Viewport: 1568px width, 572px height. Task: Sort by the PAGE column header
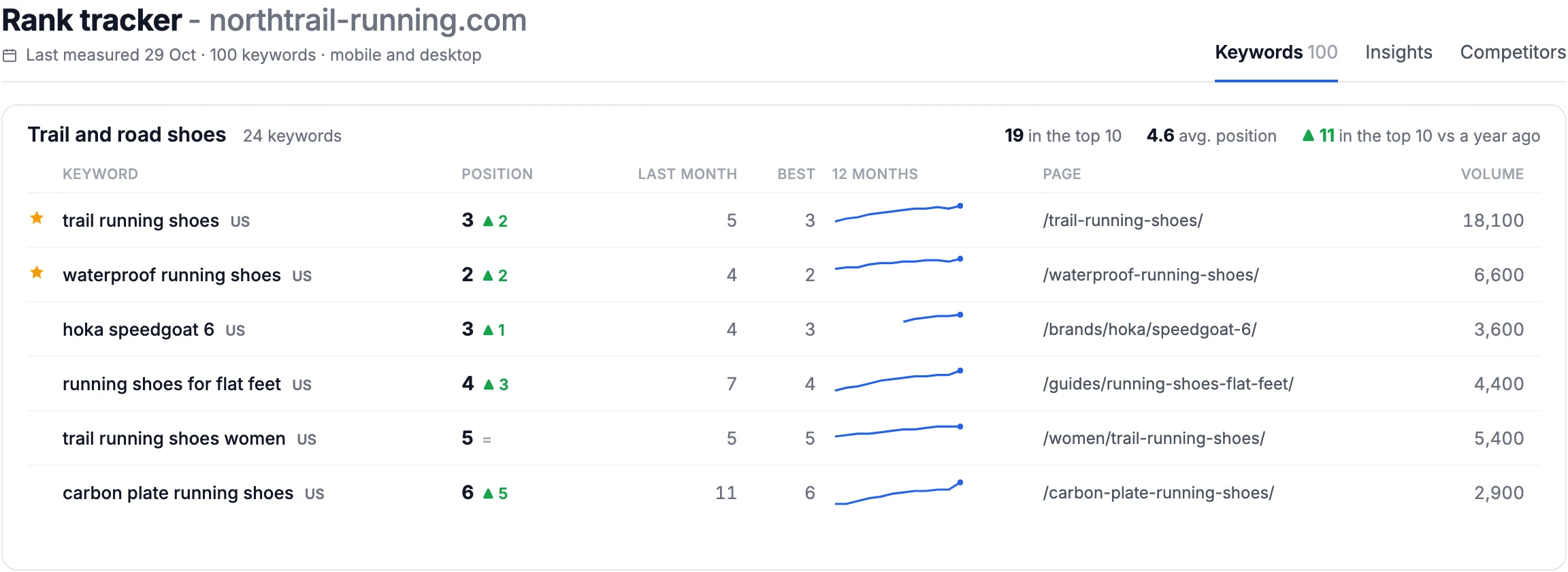[1062, 174]
